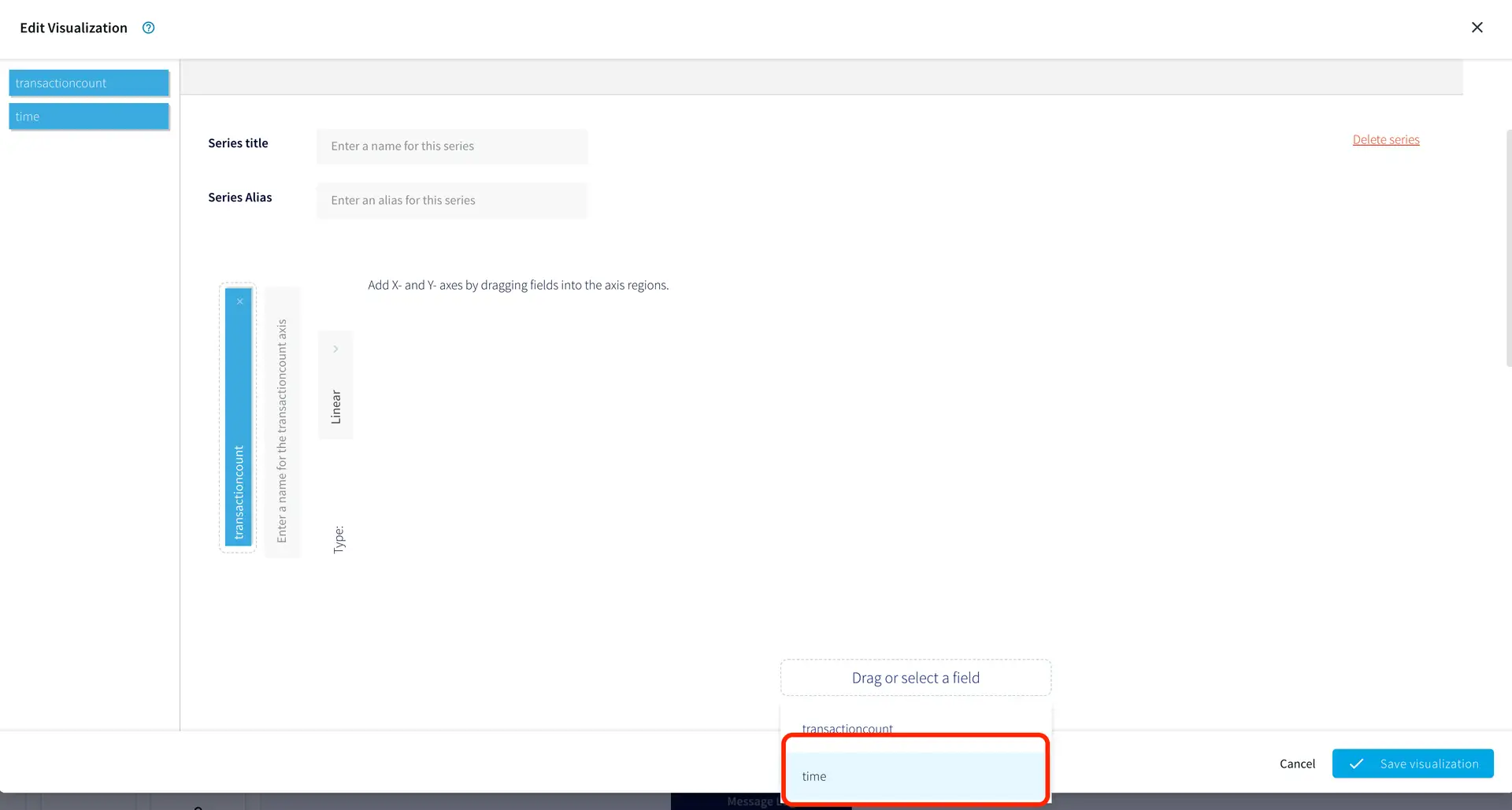The height and width of the screenshot is (810, 1512).
Task: Select the time field in the sidebar
Action: (x=89, y=117)
